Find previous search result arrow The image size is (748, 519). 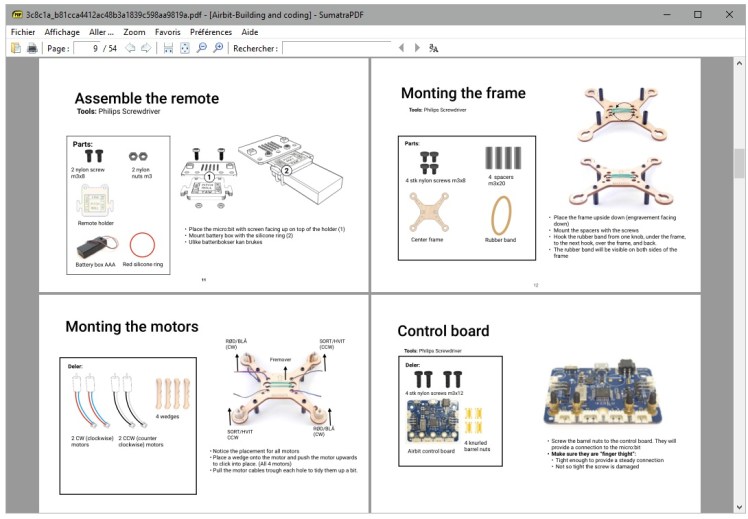tap(401, 48)
